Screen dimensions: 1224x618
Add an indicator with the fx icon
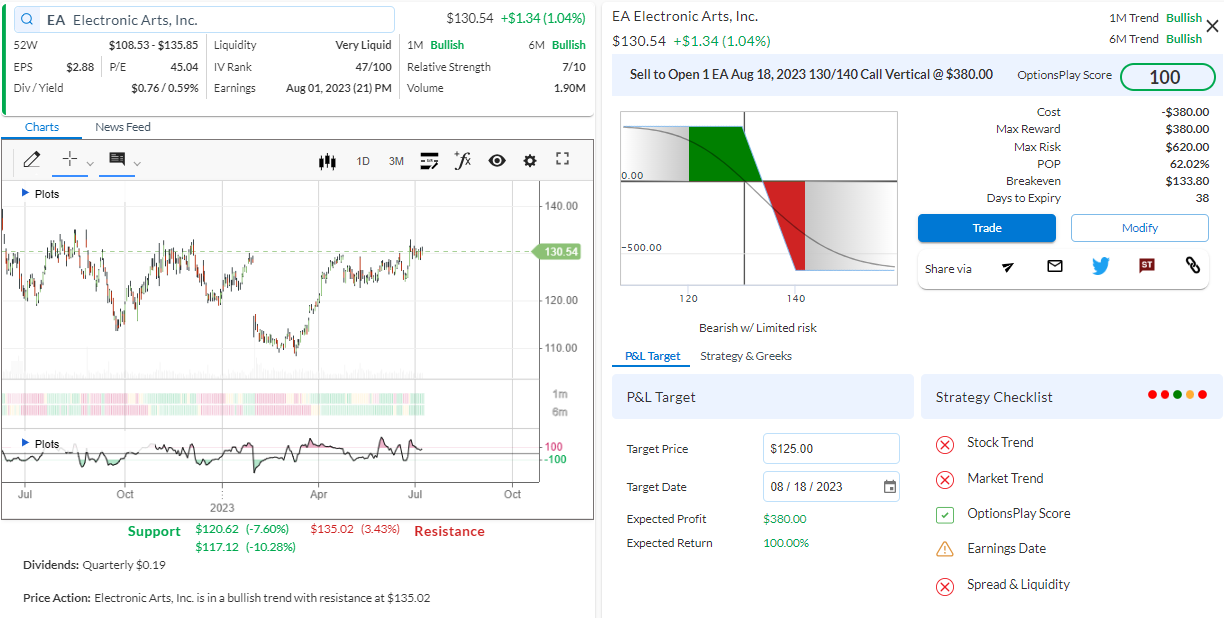click(462, 160)
